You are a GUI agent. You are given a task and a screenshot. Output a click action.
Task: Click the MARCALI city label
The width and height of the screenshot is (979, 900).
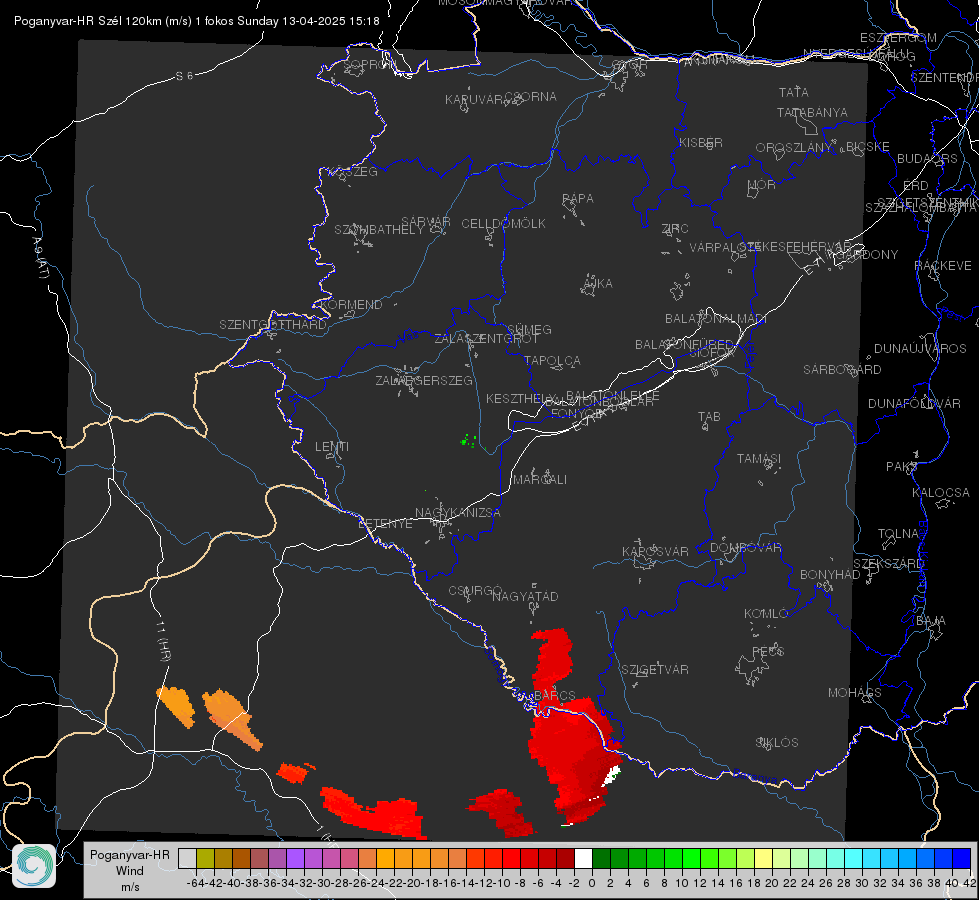[x=539, y=480]
